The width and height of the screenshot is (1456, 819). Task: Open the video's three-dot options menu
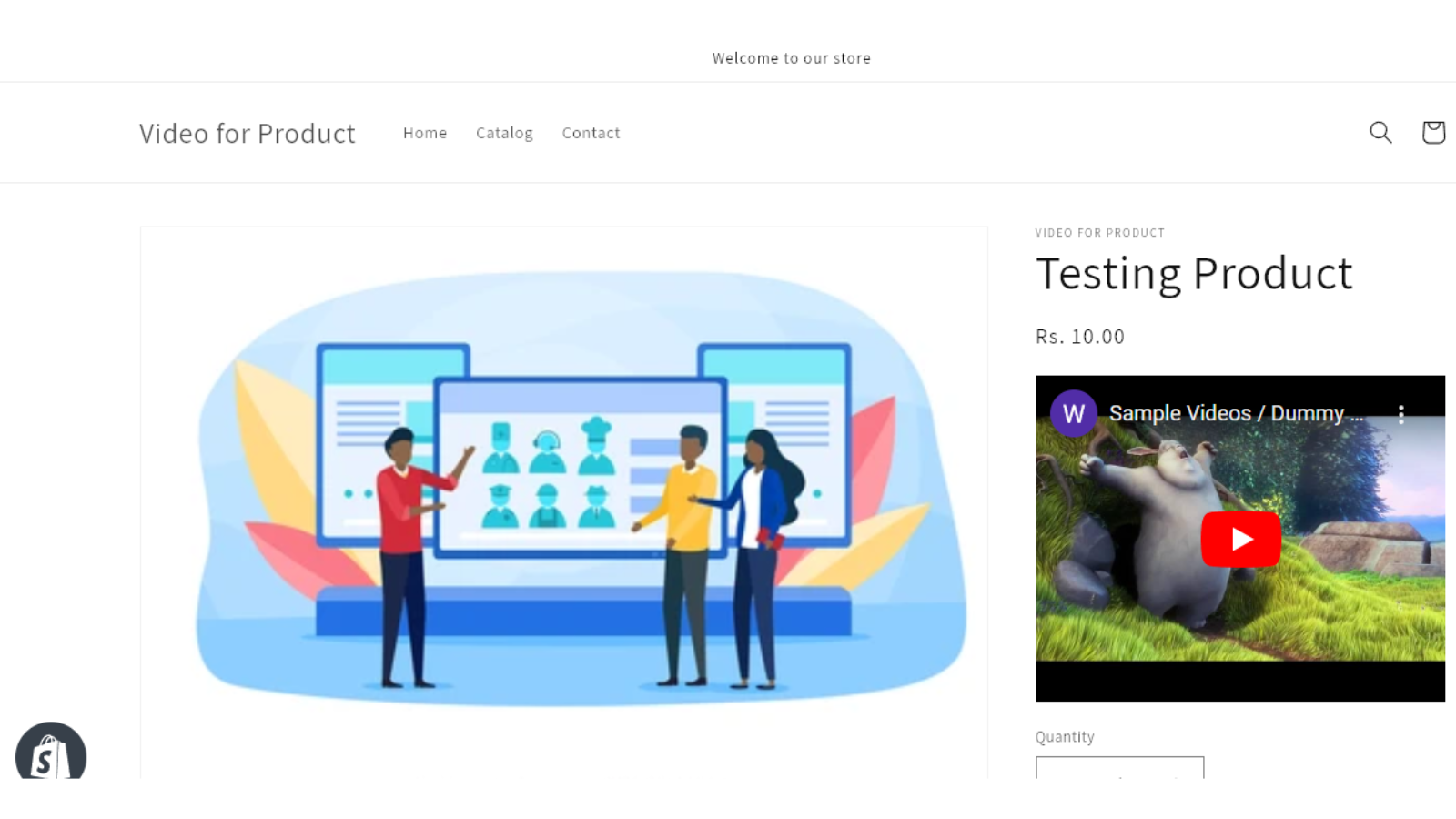1401,413
